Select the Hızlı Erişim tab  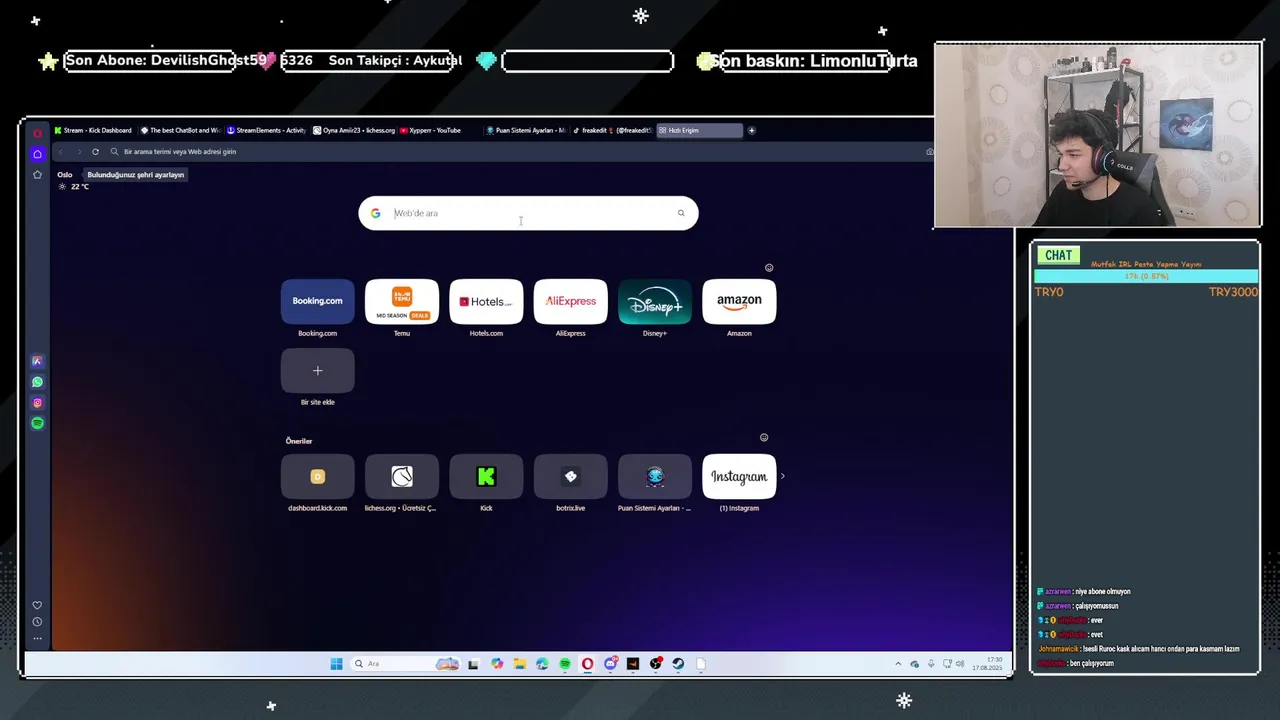point(698,130)
